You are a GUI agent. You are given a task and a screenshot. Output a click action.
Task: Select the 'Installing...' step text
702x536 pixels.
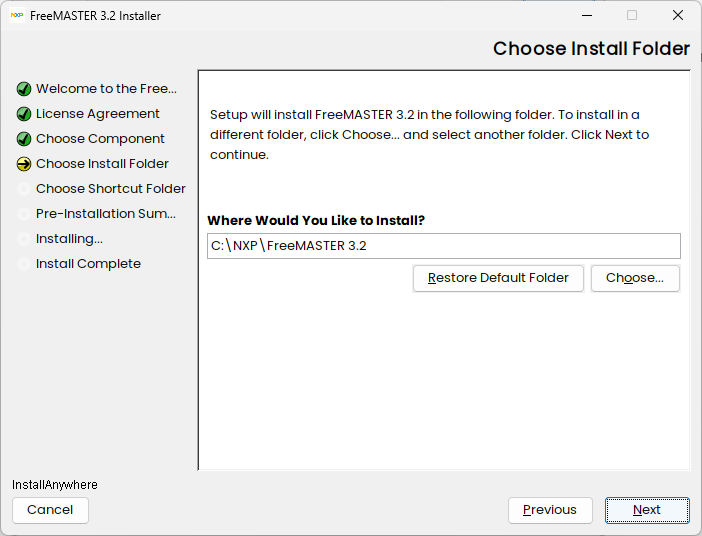[69, 239]
